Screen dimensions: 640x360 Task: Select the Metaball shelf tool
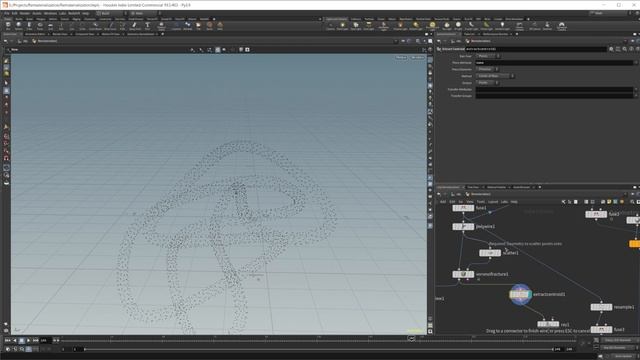[188, 26]
